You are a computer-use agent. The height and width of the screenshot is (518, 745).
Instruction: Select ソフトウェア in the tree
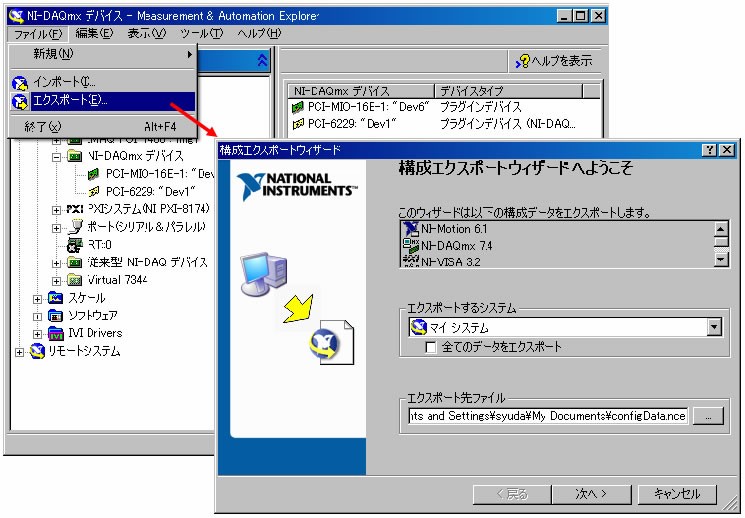(x=93, y=316)
